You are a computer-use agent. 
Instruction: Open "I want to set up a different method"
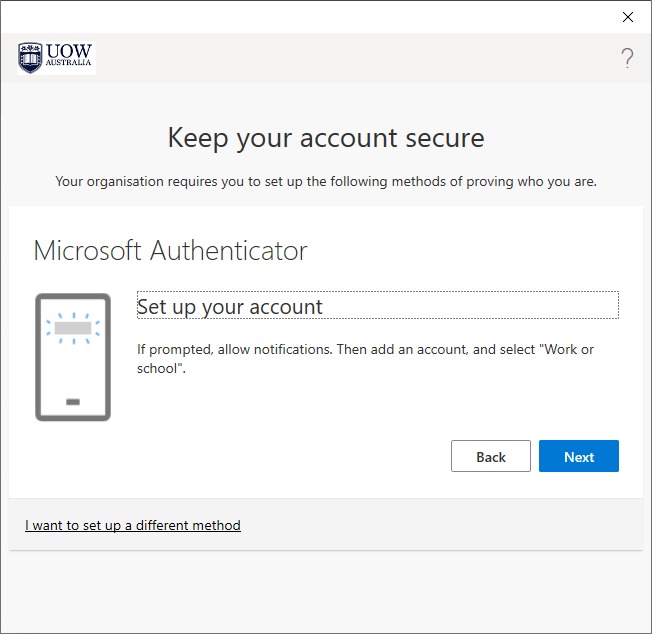pyautogui.click(x=133, y=525)
